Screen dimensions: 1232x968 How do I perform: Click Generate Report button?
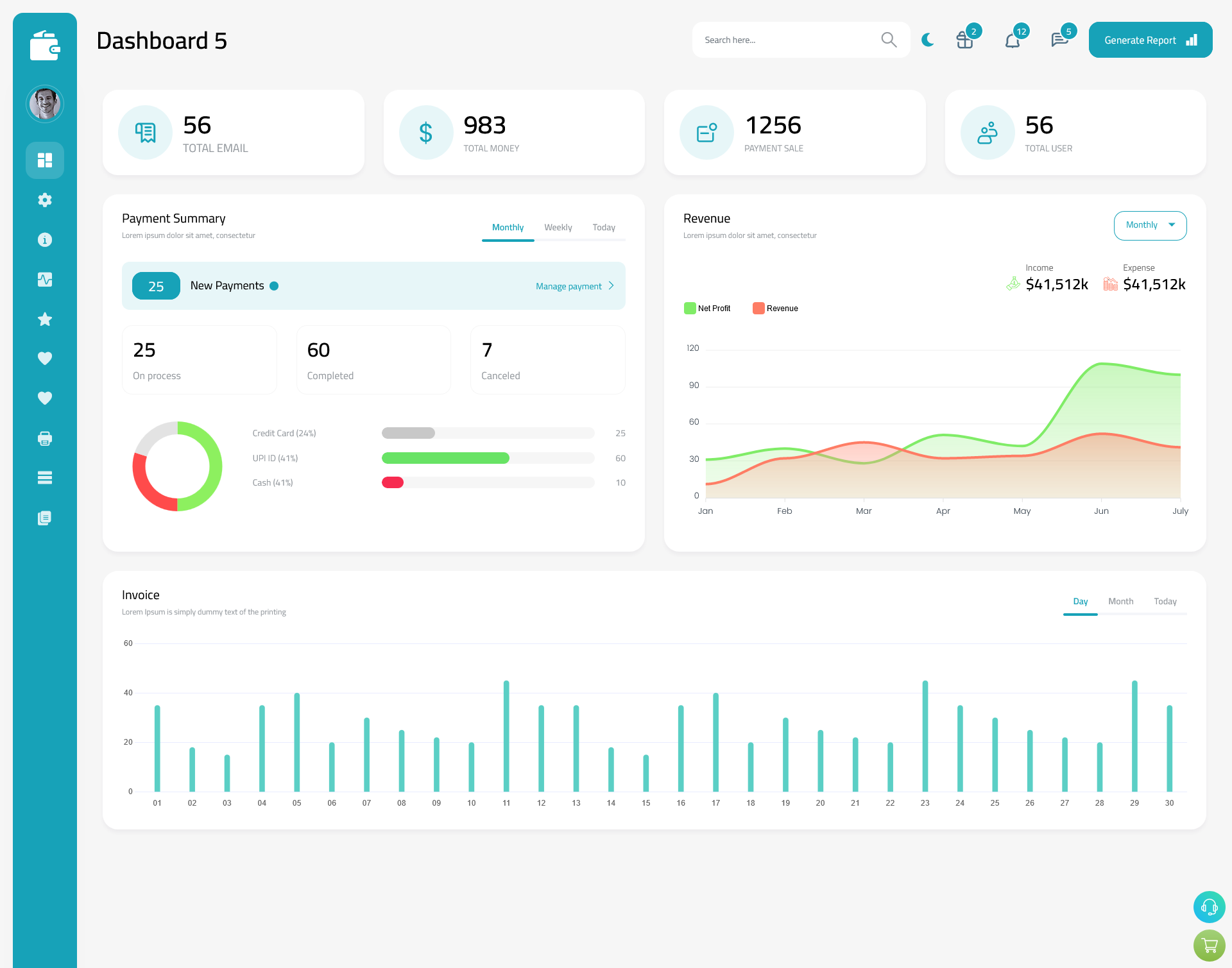[x=1149, y=39]
